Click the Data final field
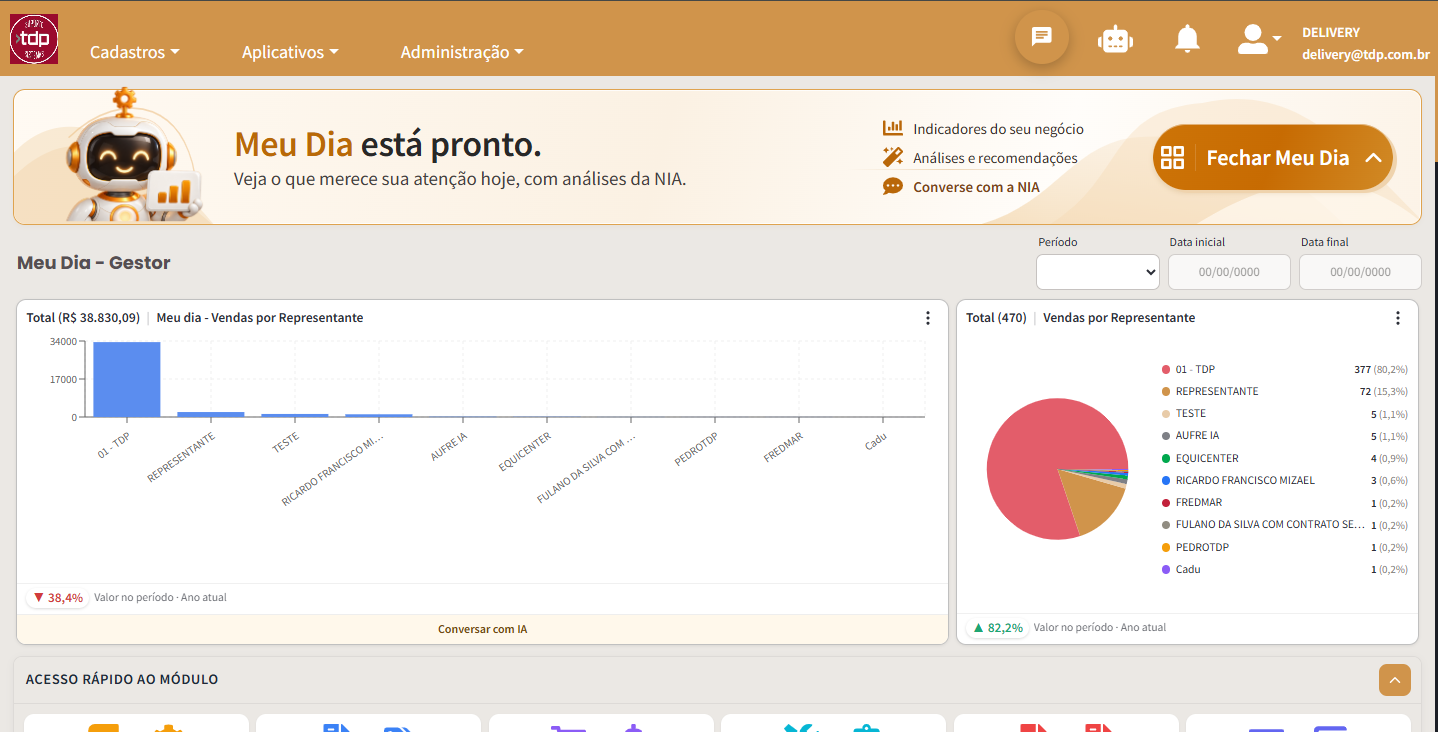Viewport: 1438px width, 732px height. pyautogui.click(x=1360, y=272)
